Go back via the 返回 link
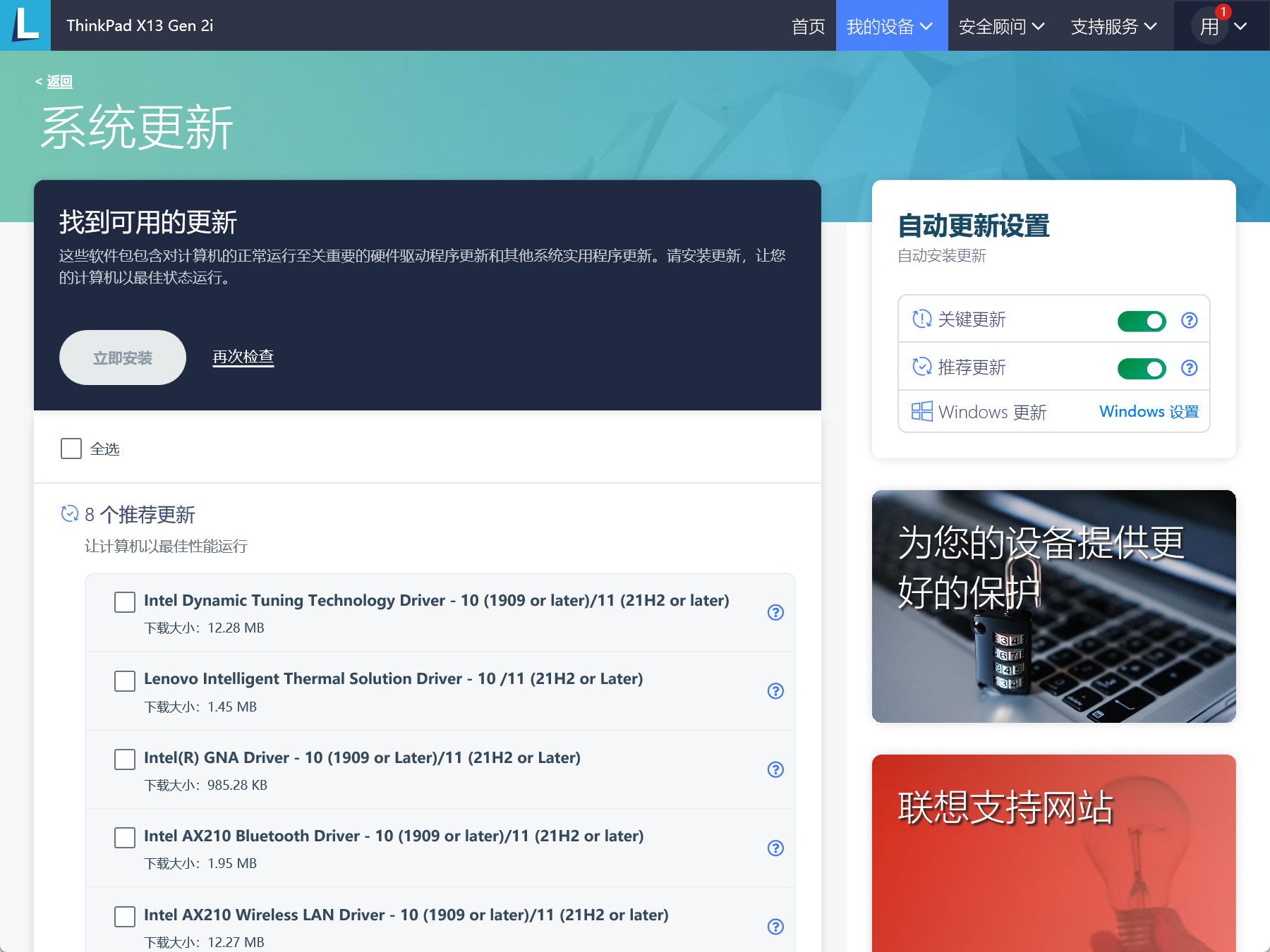 (59, 81)
